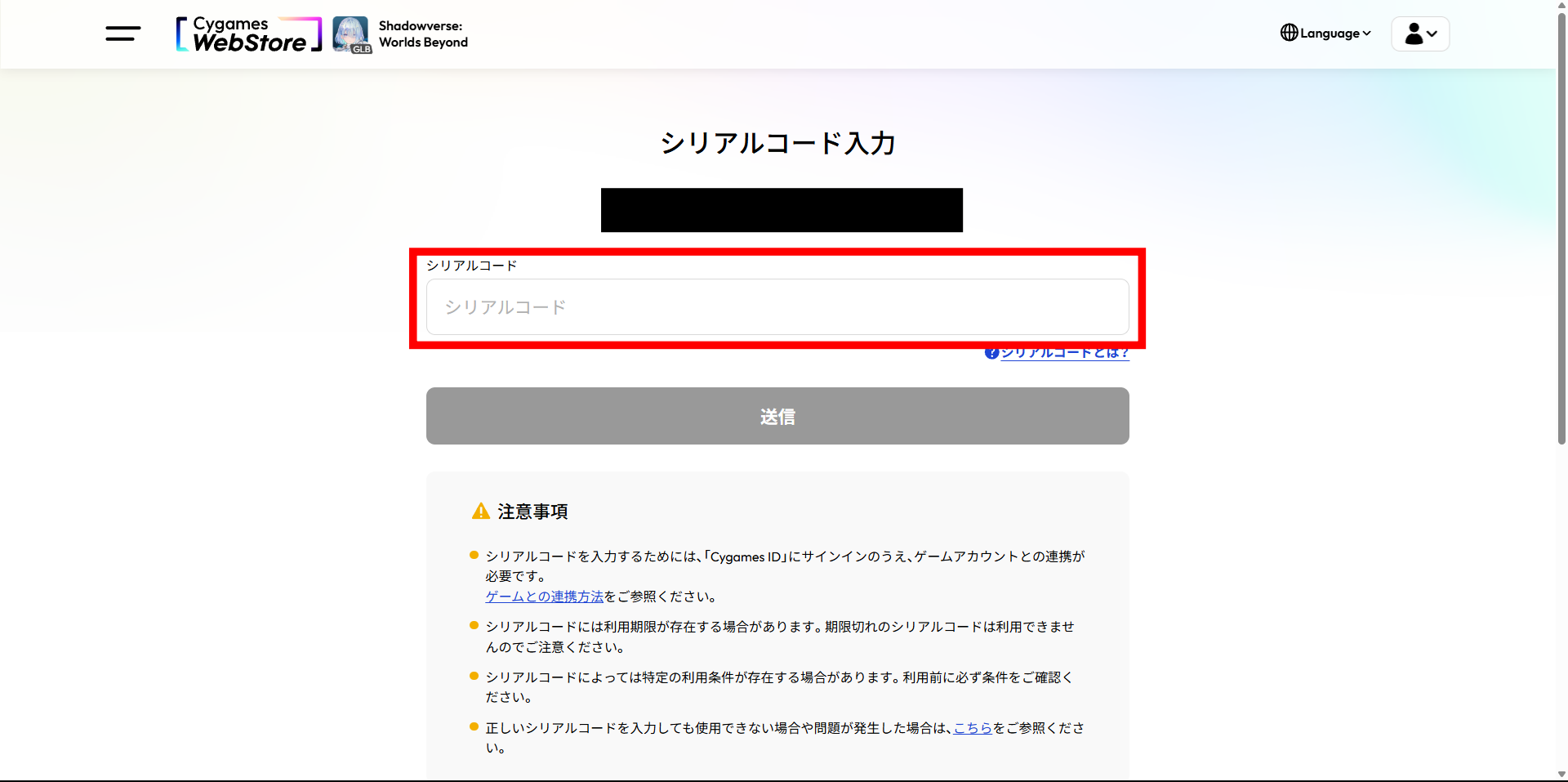Open the シリアルコードとは? help link

(1057, 353)
